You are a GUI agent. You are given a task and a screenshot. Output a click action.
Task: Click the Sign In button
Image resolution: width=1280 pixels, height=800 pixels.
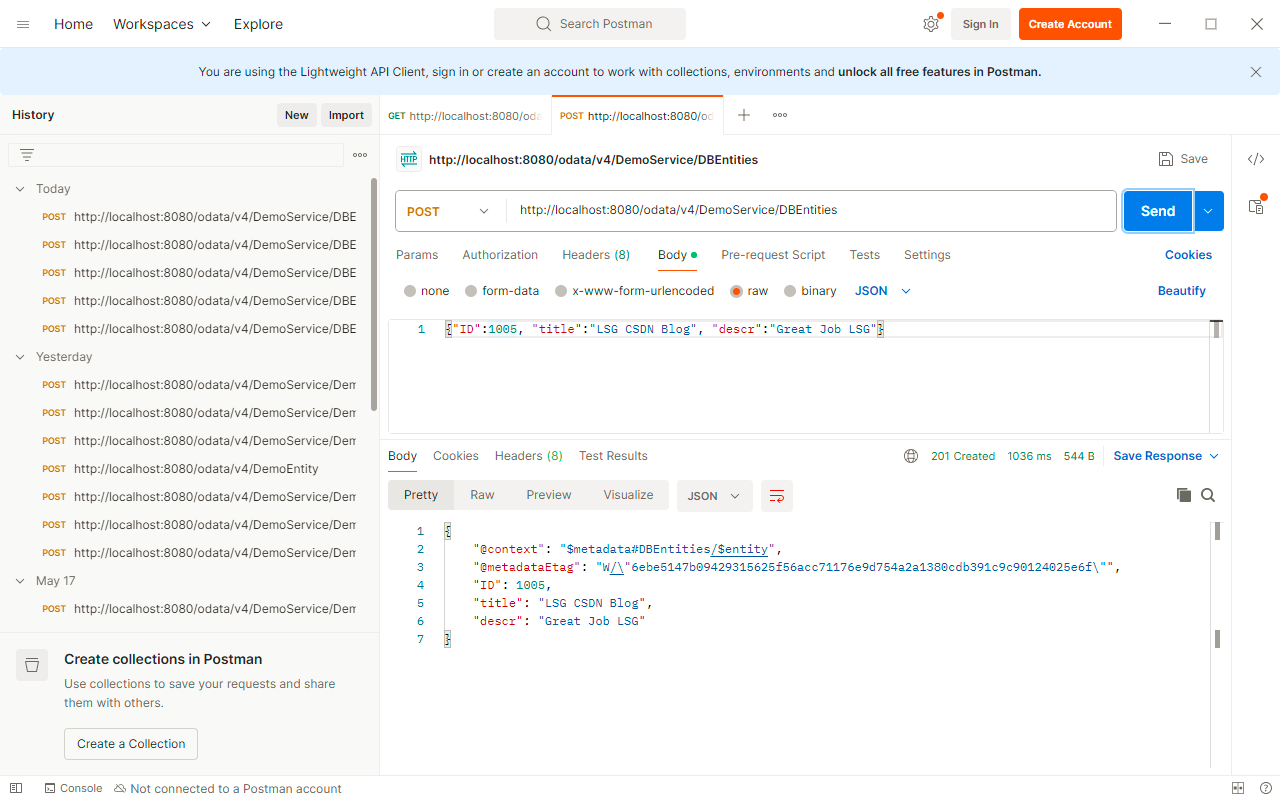coord(980,24)
